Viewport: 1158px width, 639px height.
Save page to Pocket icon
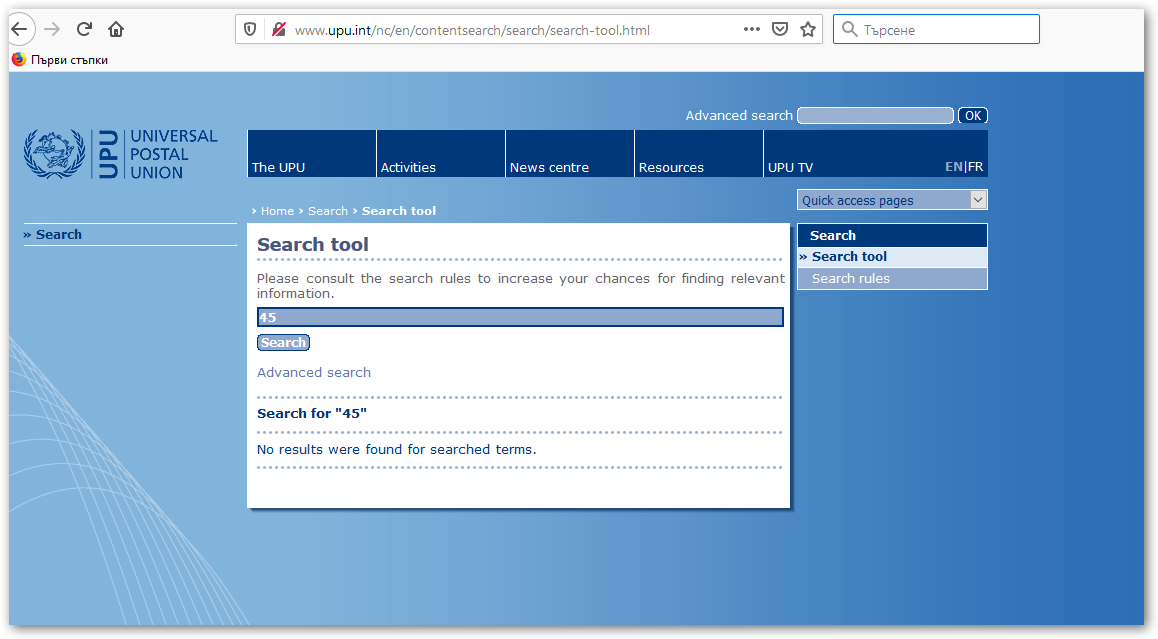click(780, 30)
